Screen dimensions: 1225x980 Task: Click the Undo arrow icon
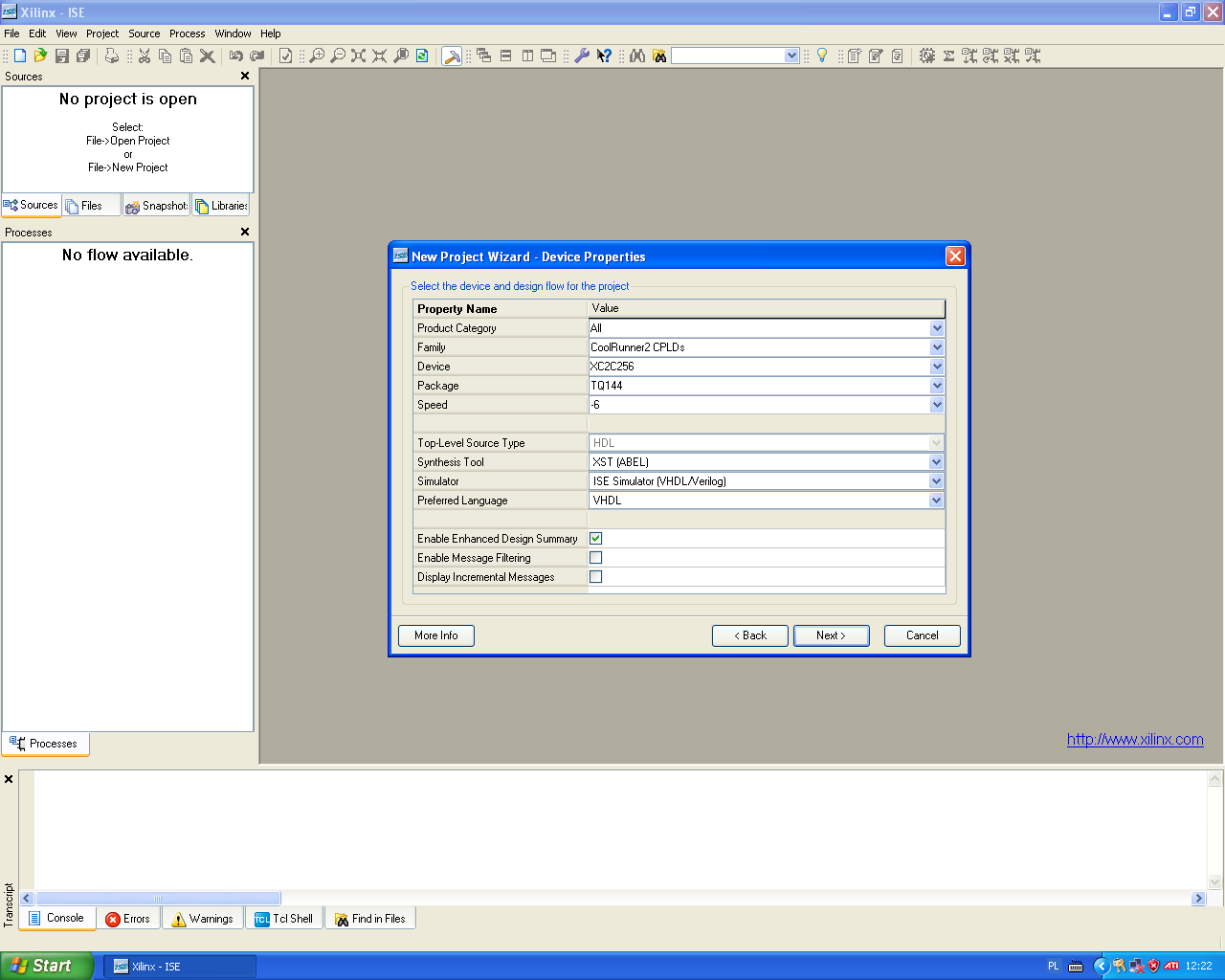click(x=235, y=56)
